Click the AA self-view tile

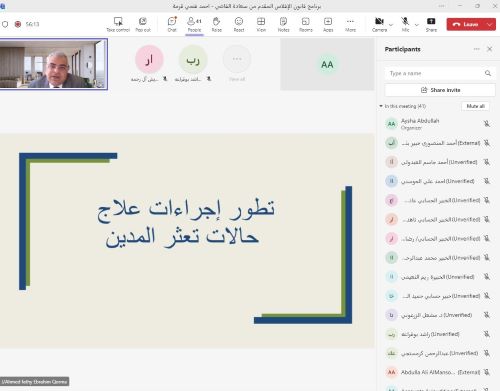[x=327, y=64]
